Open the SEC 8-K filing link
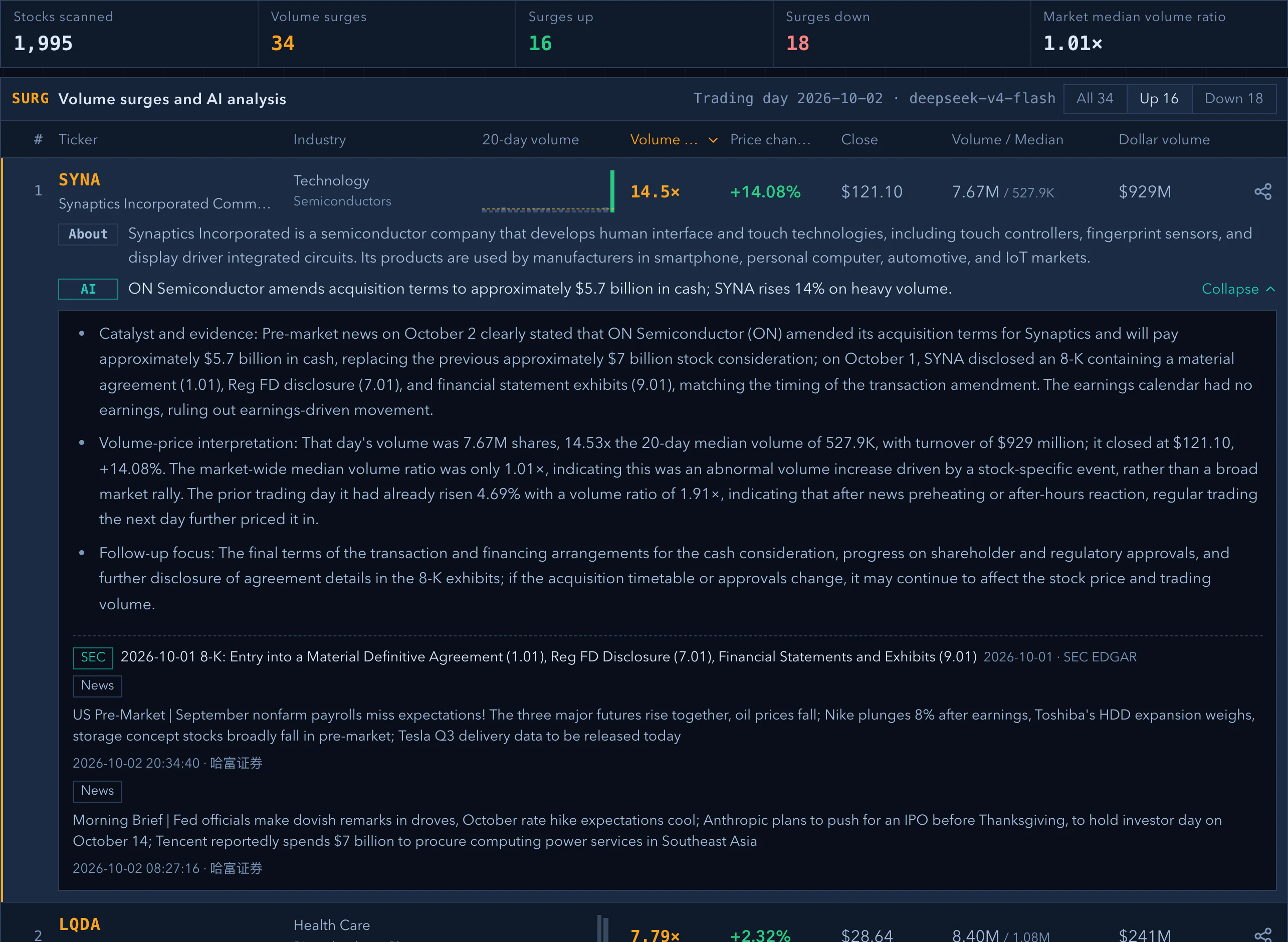1288x942 pixels. [x=548, y=657]
